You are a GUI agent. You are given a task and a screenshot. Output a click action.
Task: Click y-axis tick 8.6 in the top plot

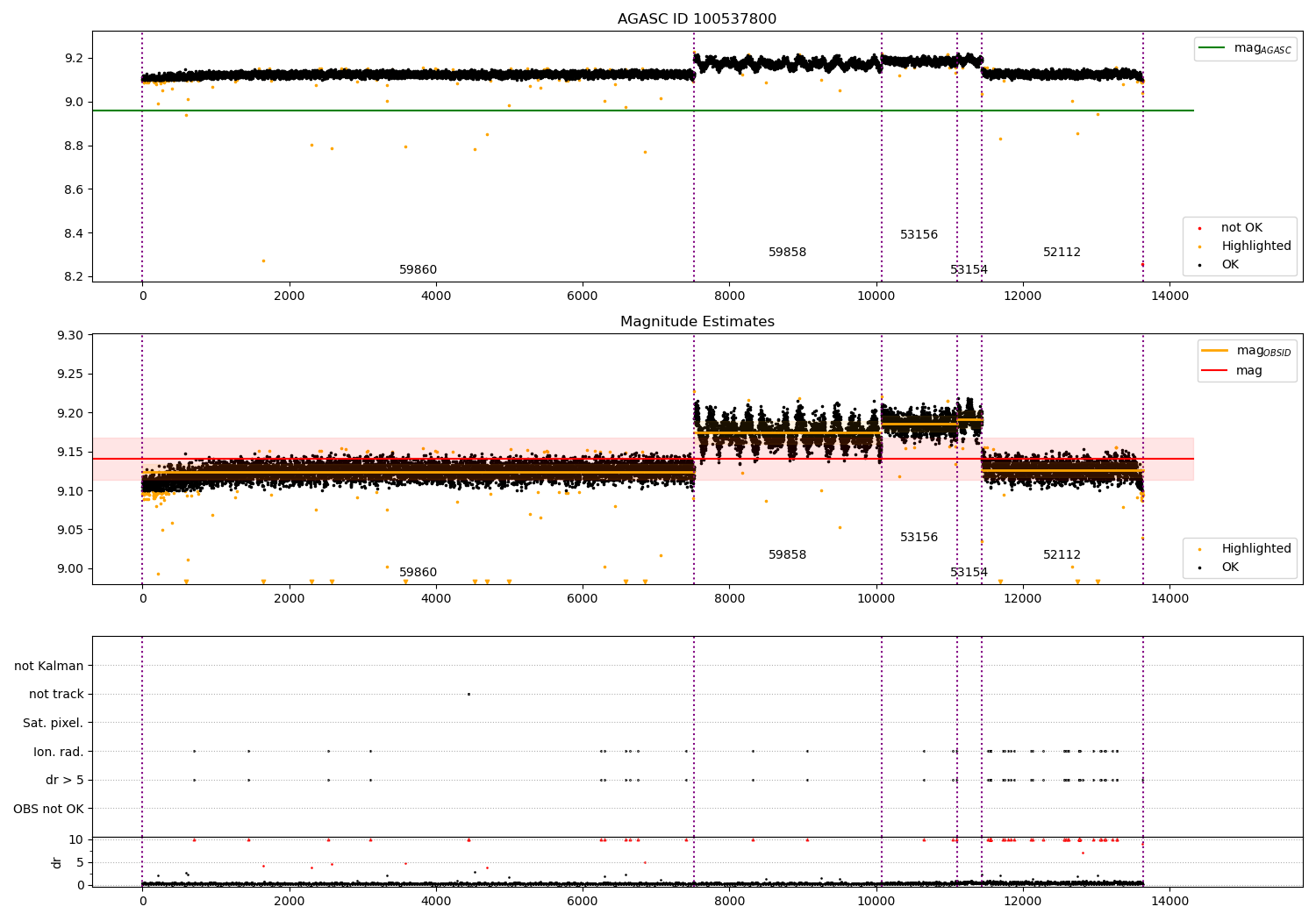(74, 189)
